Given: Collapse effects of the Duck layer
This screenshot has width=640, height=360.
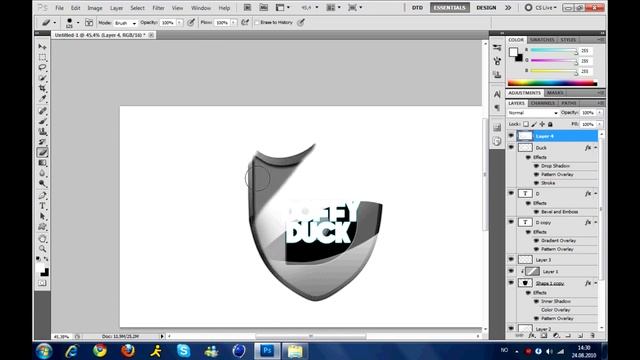Looking at the screenshot, I should [596, 148].
